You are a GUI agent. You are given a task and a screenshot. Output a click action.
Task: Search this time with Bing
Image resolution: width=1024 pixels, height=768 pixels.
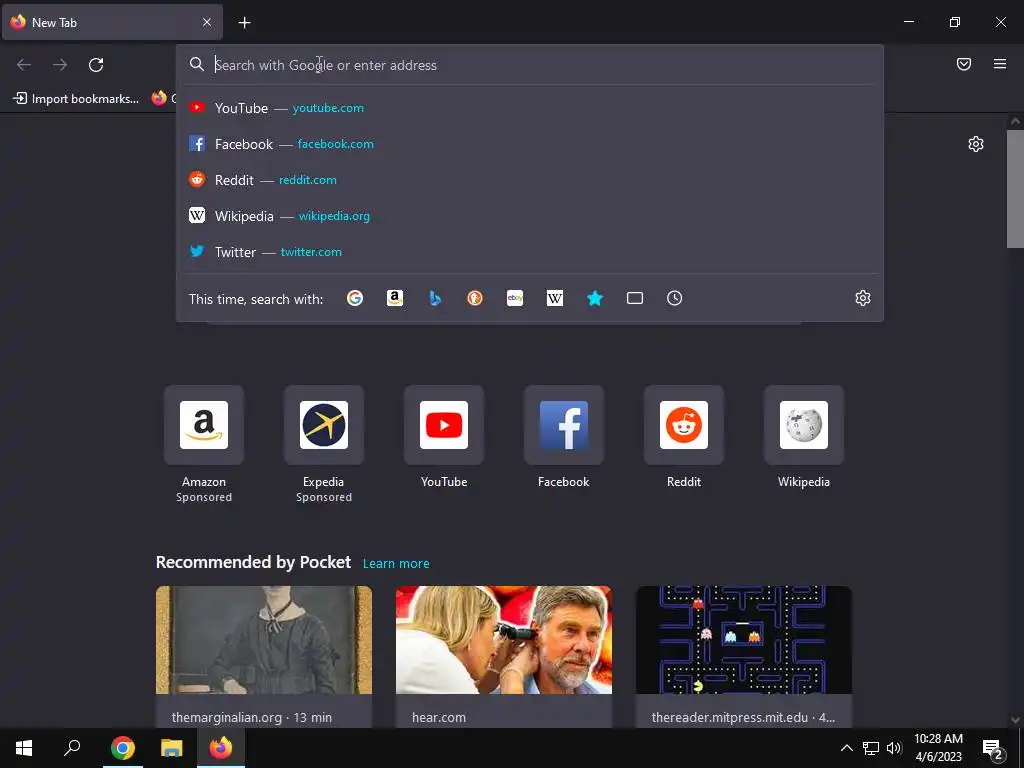435,298
